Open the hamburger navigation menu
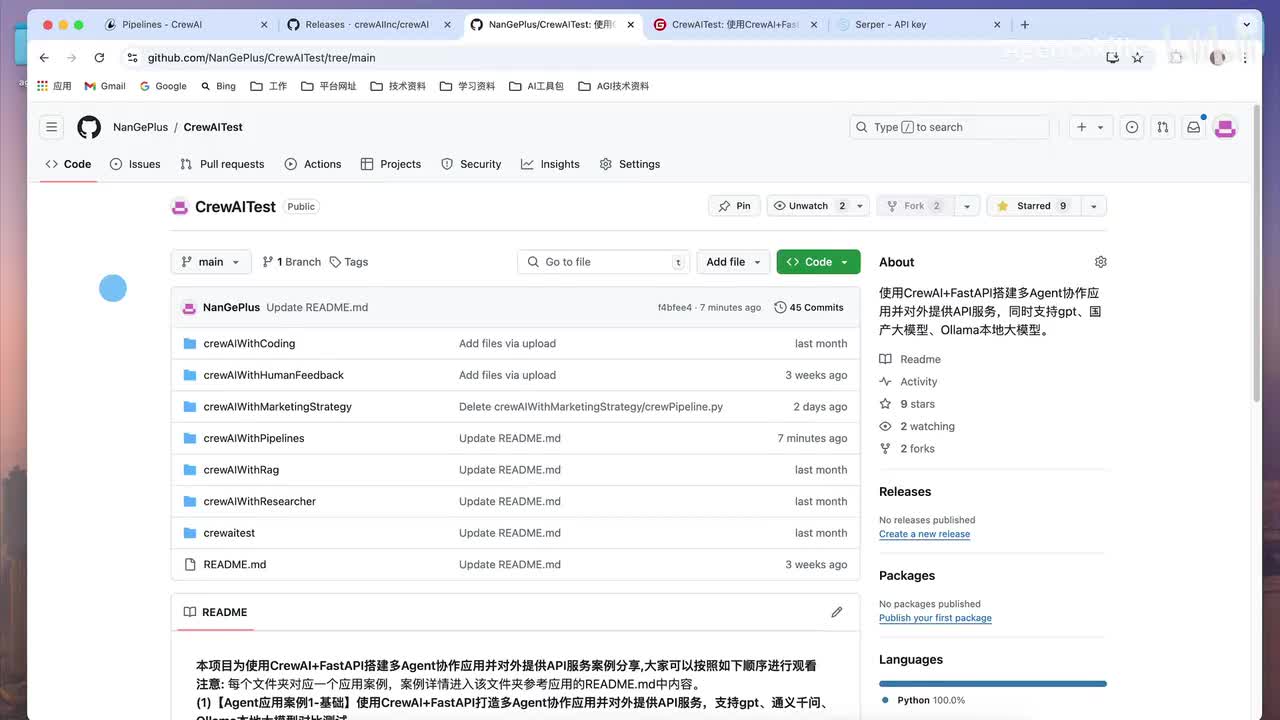 [x=51, y=127]
